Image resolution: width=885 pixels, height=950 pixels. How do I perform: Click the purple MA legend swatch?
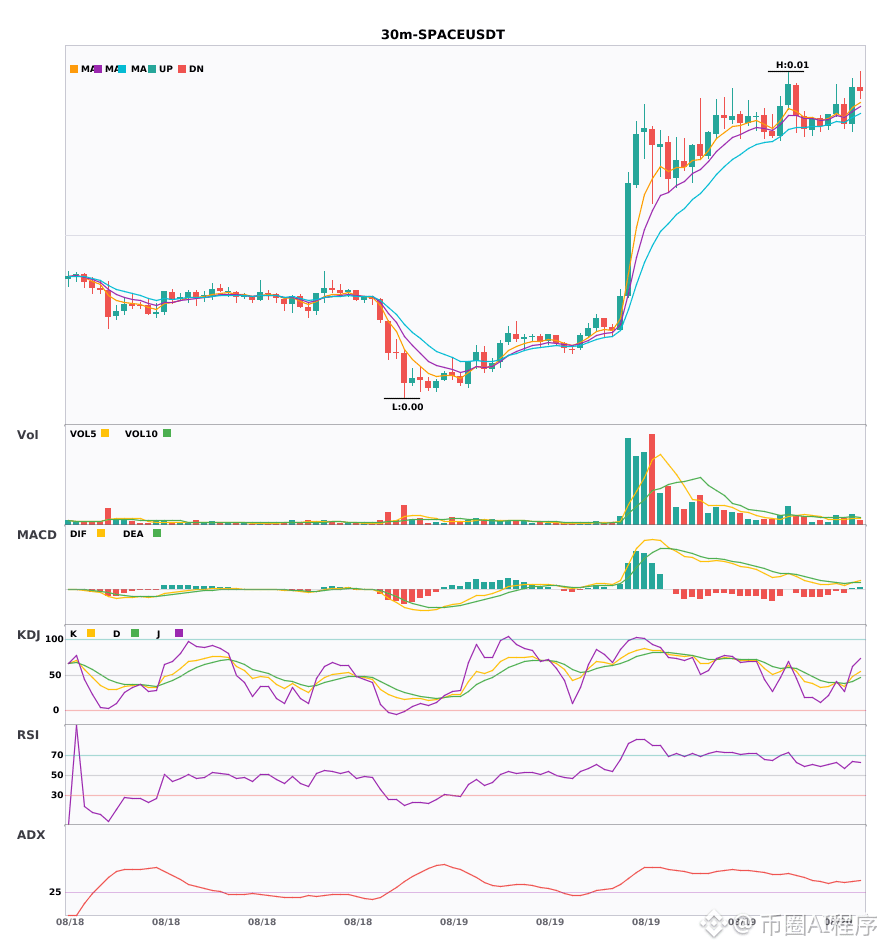[x=98, y=69]
